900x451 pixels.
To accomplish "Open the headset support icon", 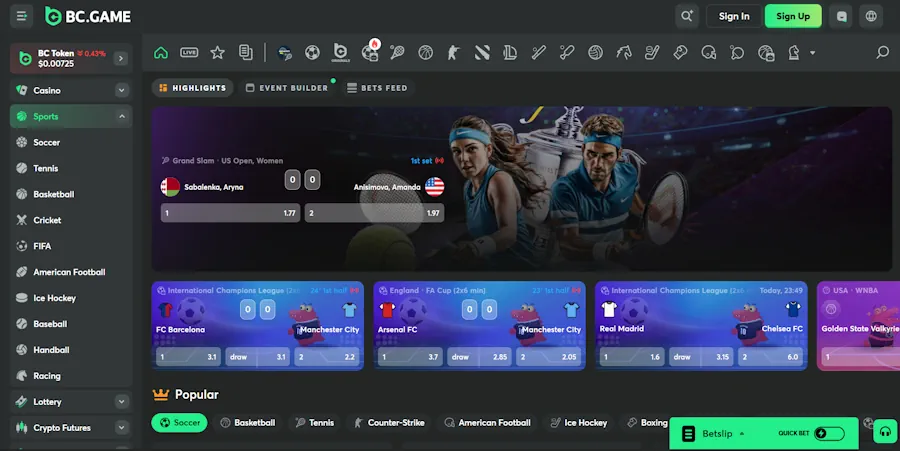I will [885, 431].
